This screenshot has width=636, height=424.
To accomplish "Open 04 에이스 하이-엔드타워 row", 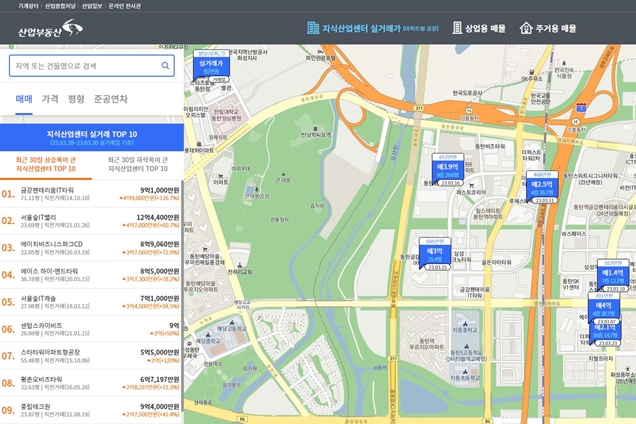I will tap(90, 275).
